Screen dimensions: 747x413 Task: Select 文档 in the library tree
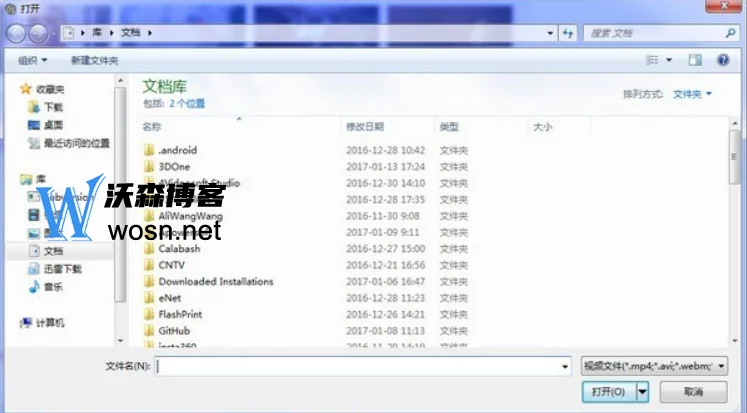[x=53, y=251]
